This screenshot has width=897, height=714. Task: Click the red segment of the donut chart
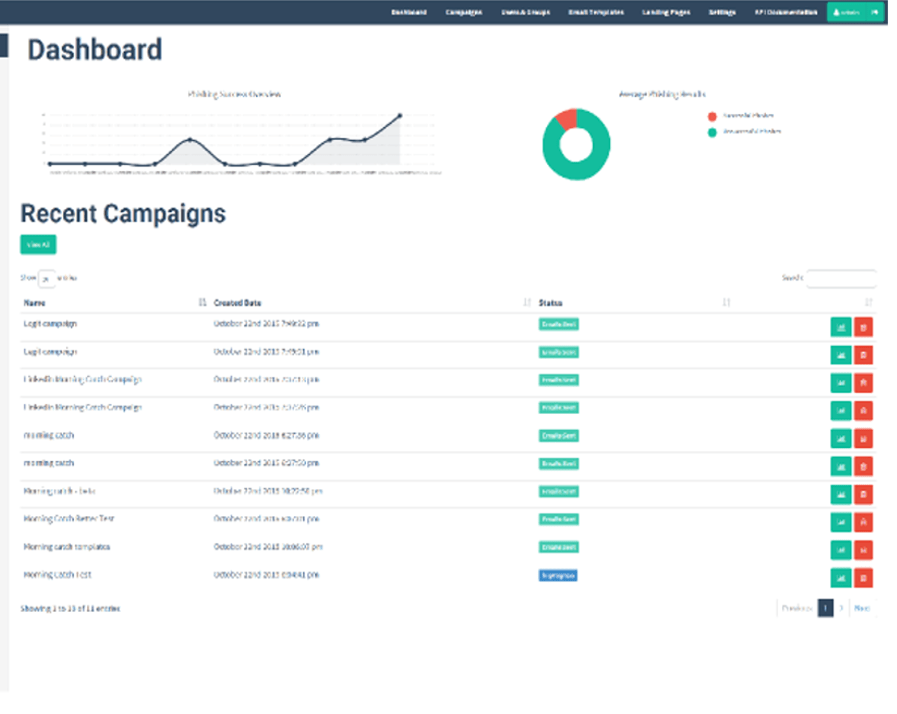pos(566,118)
